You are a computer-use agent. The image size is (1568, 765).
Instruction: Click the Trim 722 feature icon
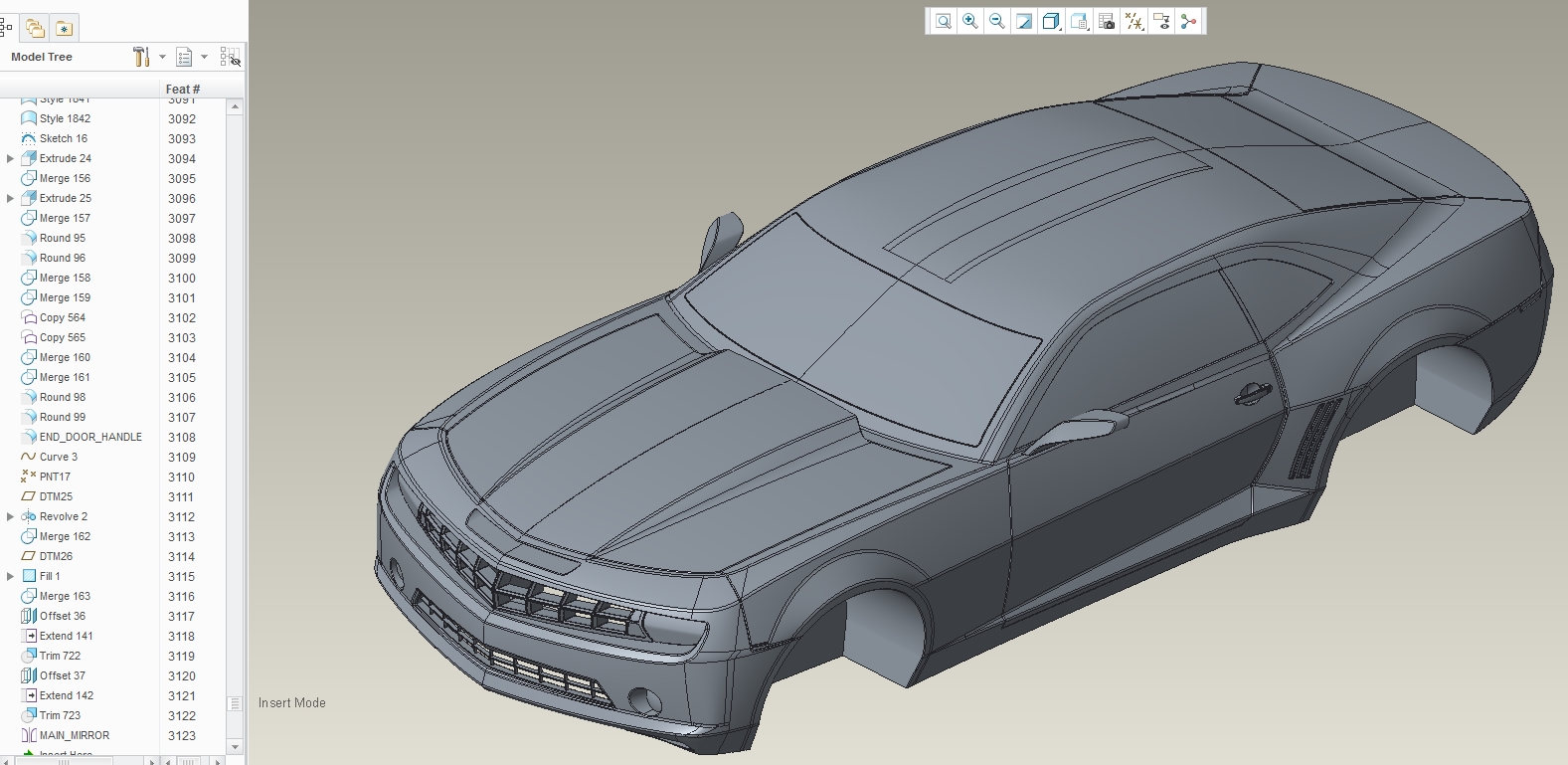(29, 656)
